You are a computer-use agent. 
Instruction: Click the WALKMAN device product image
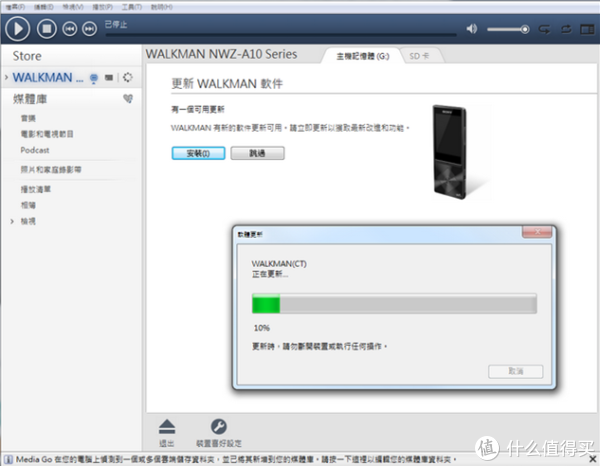(x=450, y=152)
